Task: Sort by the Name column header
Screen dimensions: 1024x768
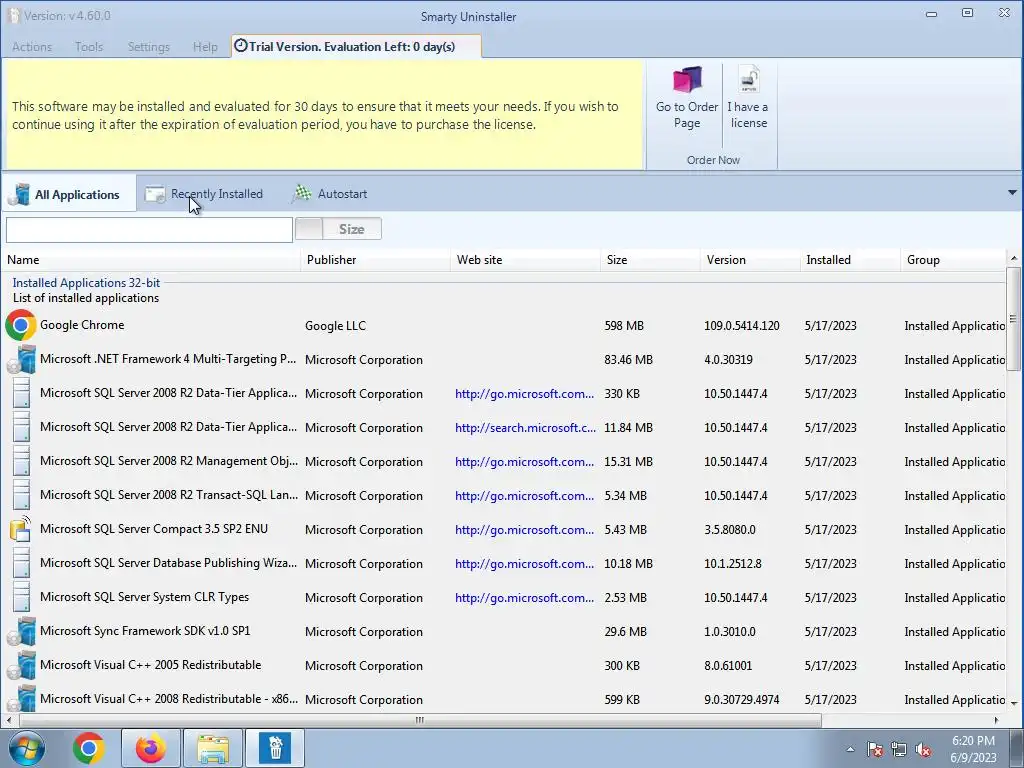Action: 152,260
